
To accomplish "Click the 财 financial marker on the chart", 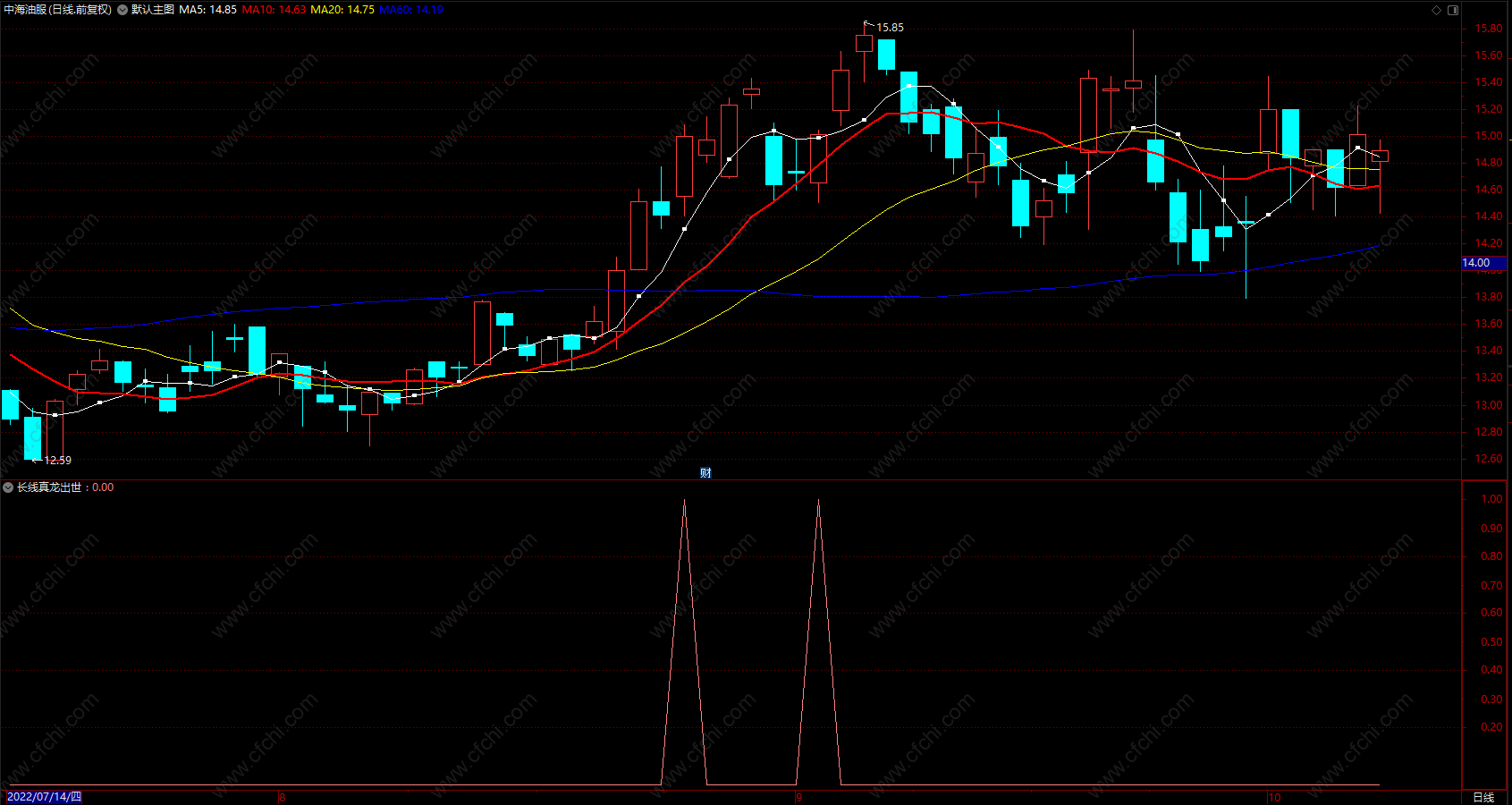I will click(x=705, y=472).
